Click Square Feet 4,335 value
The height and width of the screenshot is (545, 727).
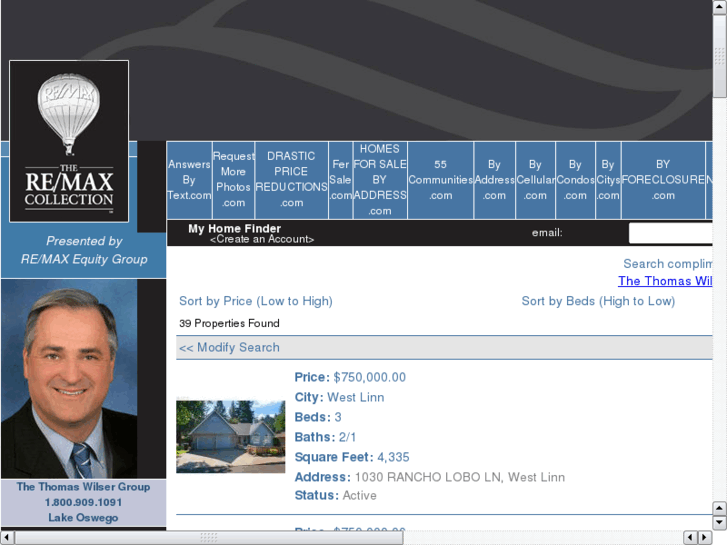pos(393,457)
